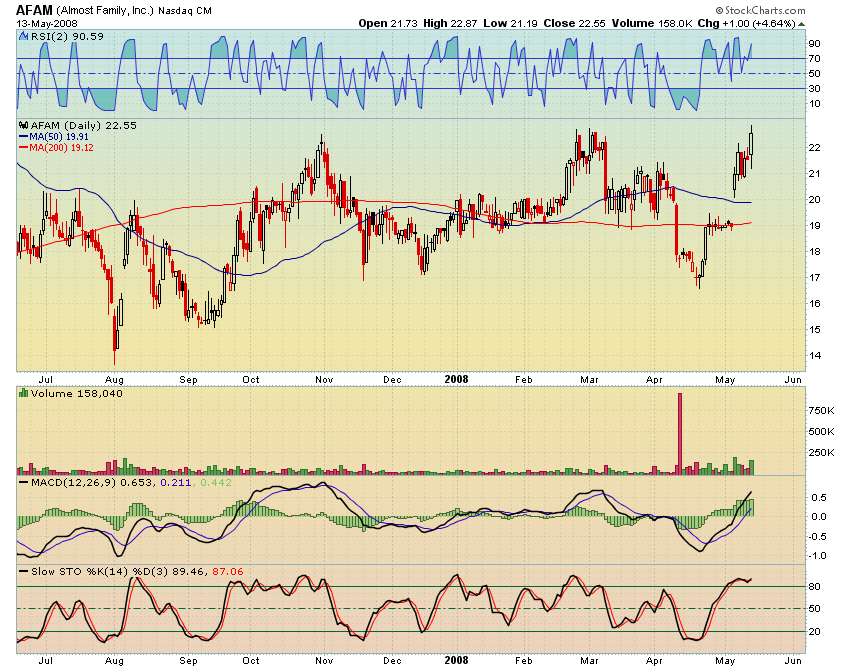
Task: Click the "-0.5" level on the MACD axis
Action: click(817, 536)
